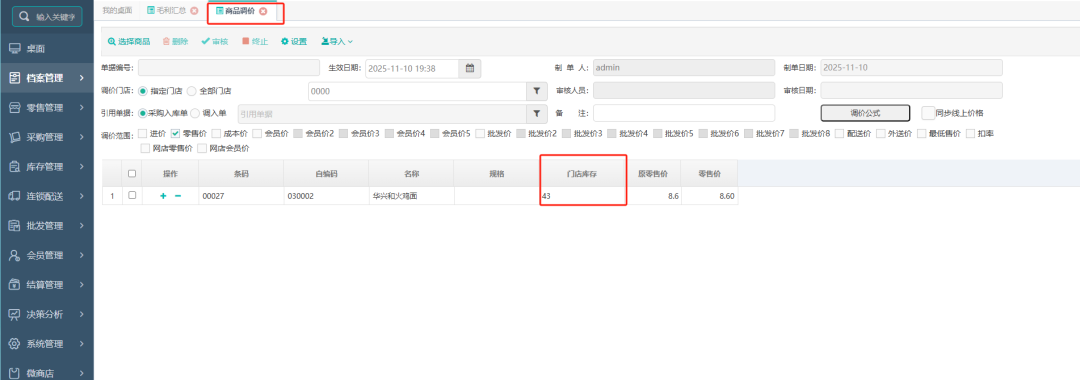Click the 调价公式 button
The height and width of the screenshot is (380, 1080).
click(865, 113)
